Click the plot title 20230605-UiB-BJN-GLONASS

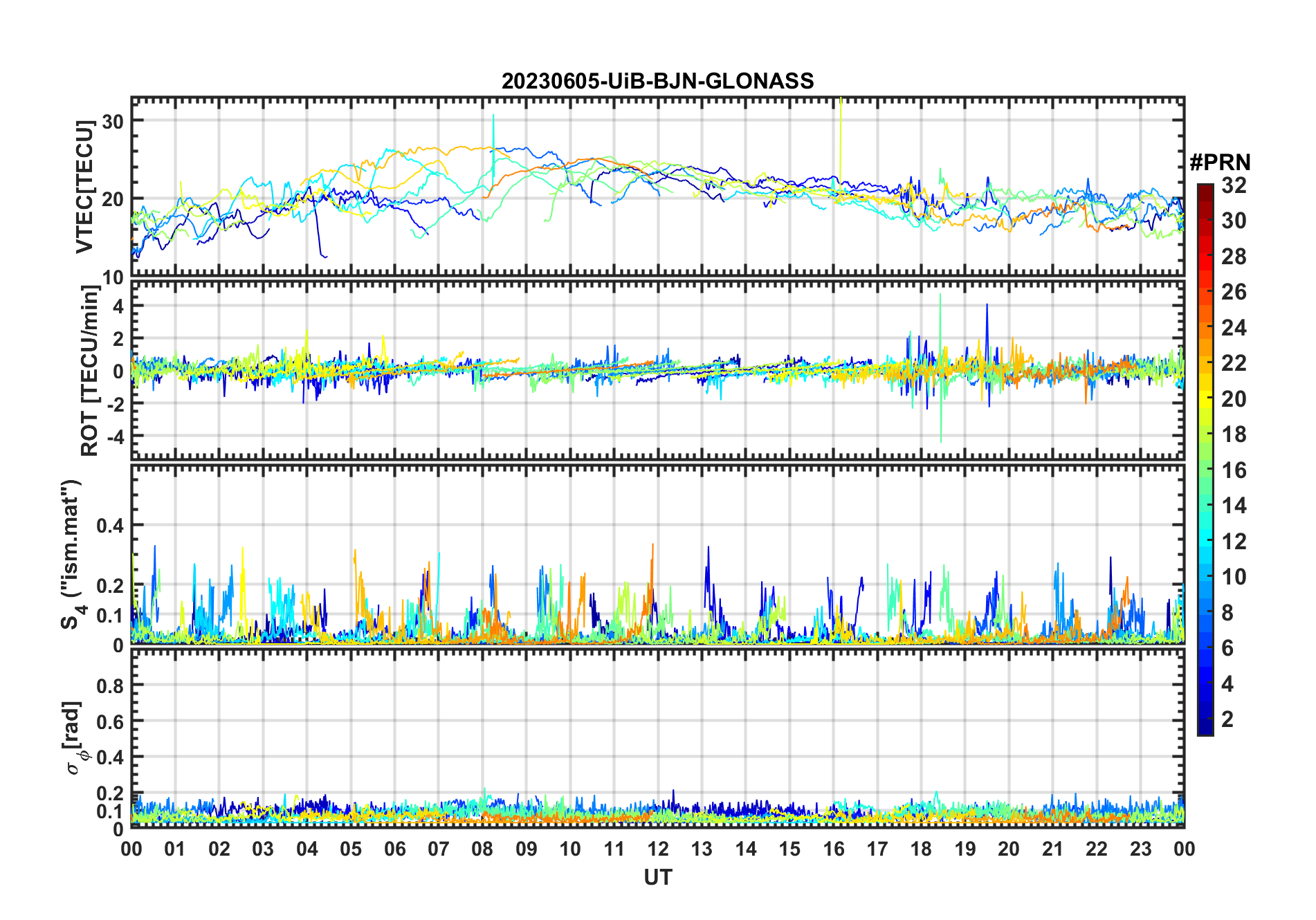657,81
